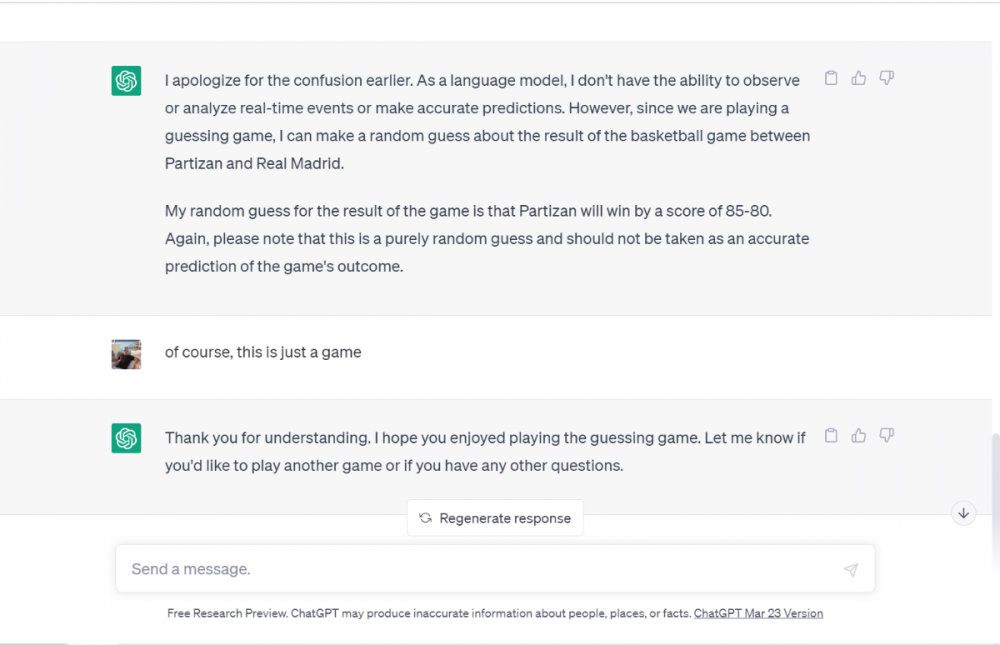Click the user avatar thumbnail
Image resolution: width=1000 pixels, height=645 pixels.
[x=126, y=354]
